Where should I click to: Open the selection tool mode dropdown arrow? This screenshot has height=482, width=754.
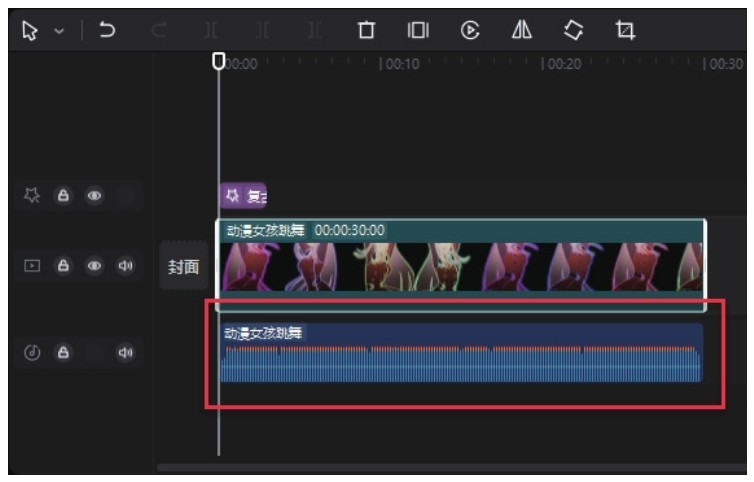pyautogui.click(x=59, y=31)
